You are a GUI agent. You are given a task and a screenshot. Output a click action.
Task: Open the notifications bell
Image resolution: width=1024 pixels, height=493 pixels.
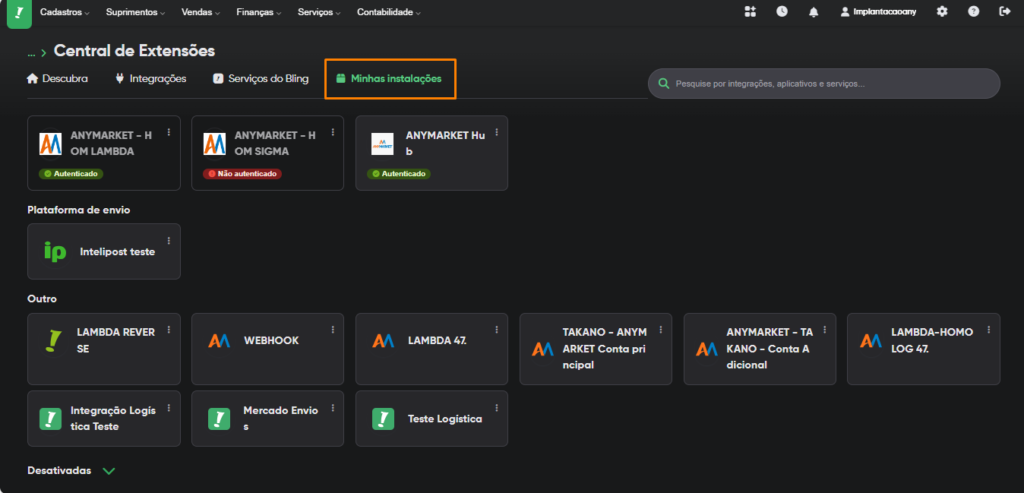tap(813, 12)
